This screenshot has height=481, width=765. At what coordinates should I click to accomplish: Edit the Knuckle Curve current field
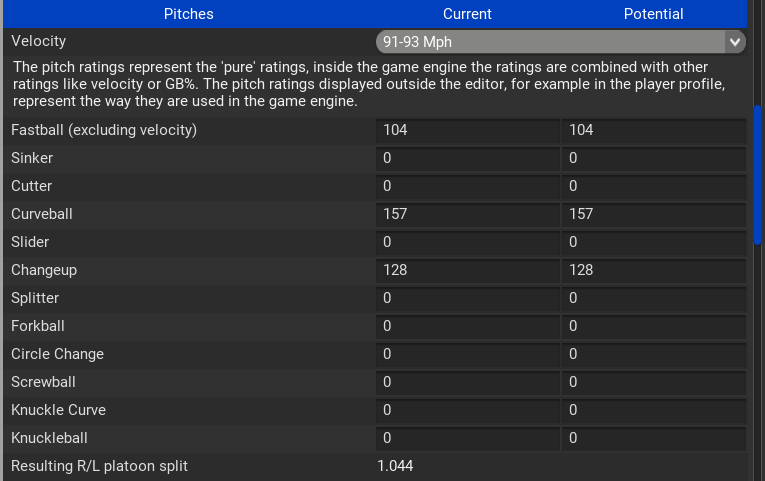pyautogui.click(x=468, y=410)
